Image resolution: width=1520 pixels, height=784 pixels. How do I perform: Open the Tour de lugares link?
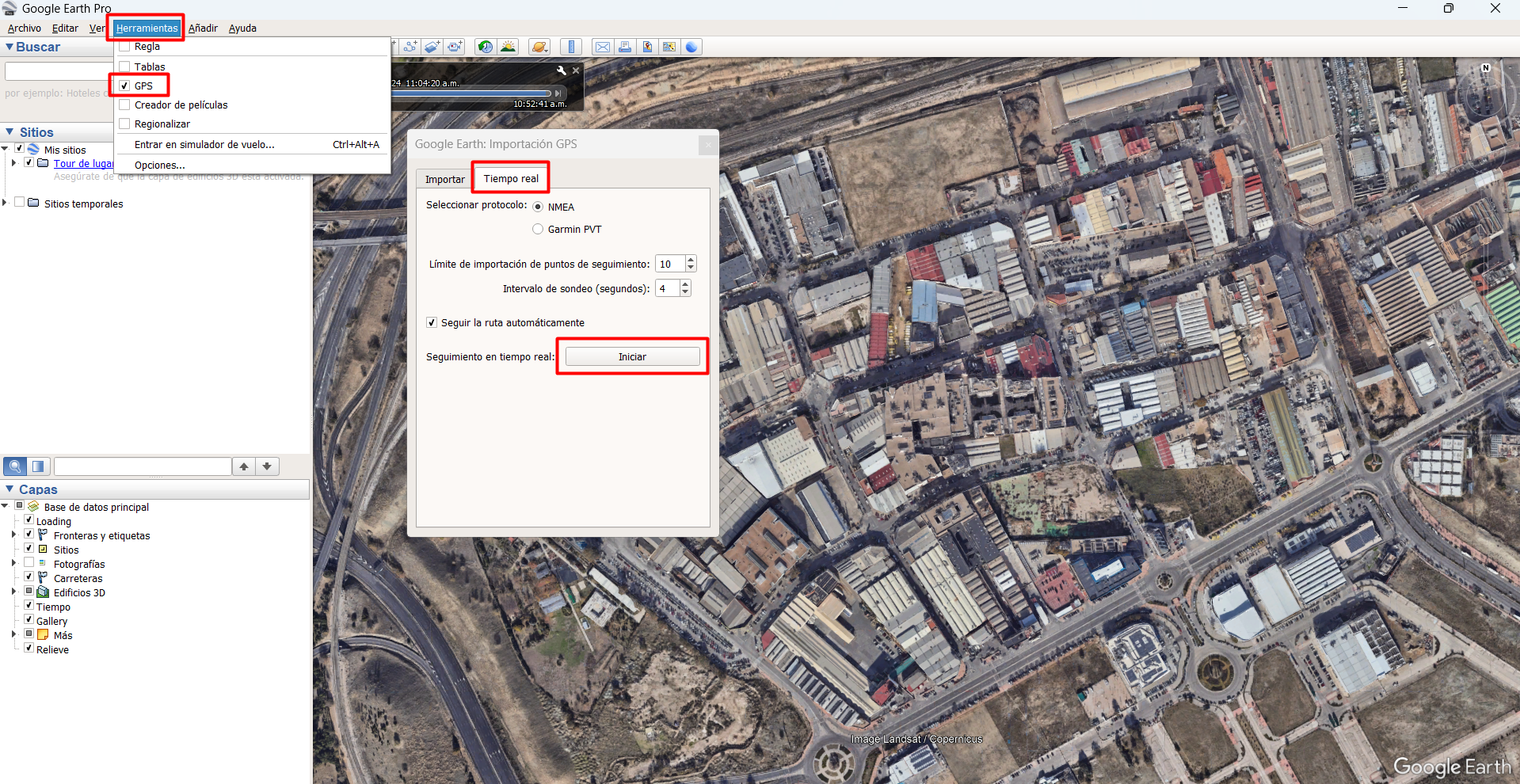click(x=83, y=164)
